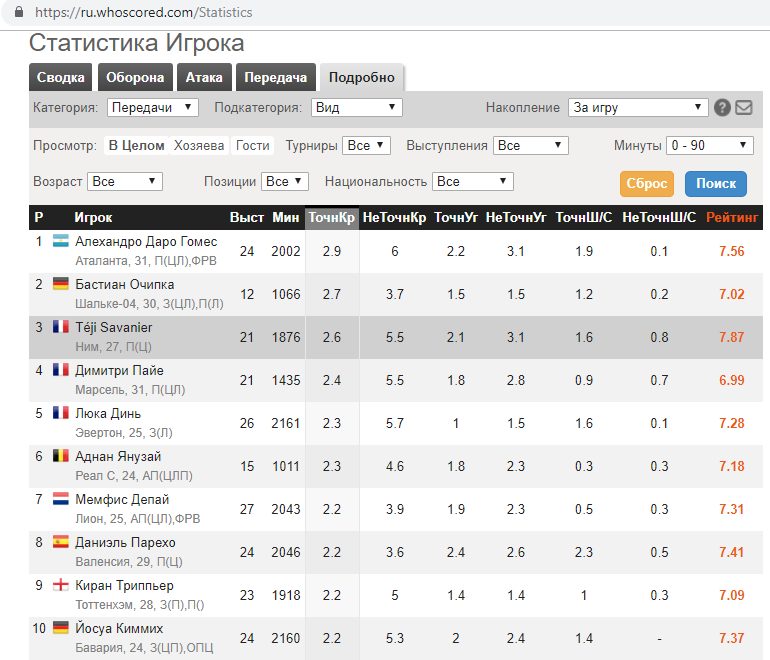The height and width of the screenshot is (660, 770).
Task: Switch view to Хозяева
Action: [x=199, y=146]
